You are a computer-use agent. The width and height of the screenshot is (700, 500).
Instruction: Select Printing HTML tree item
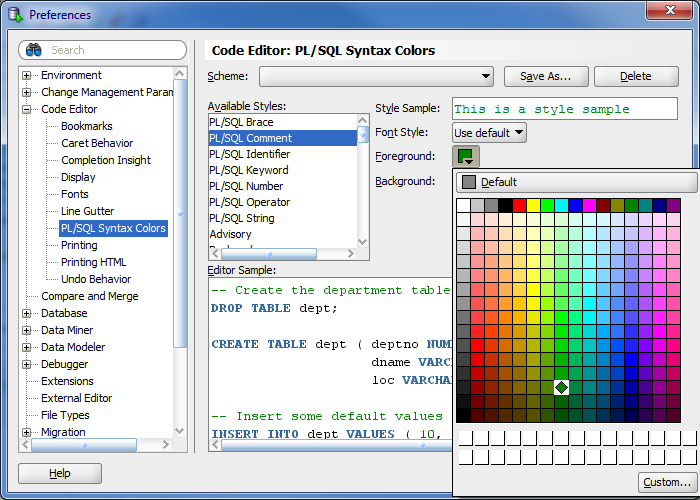coord(93,262)
